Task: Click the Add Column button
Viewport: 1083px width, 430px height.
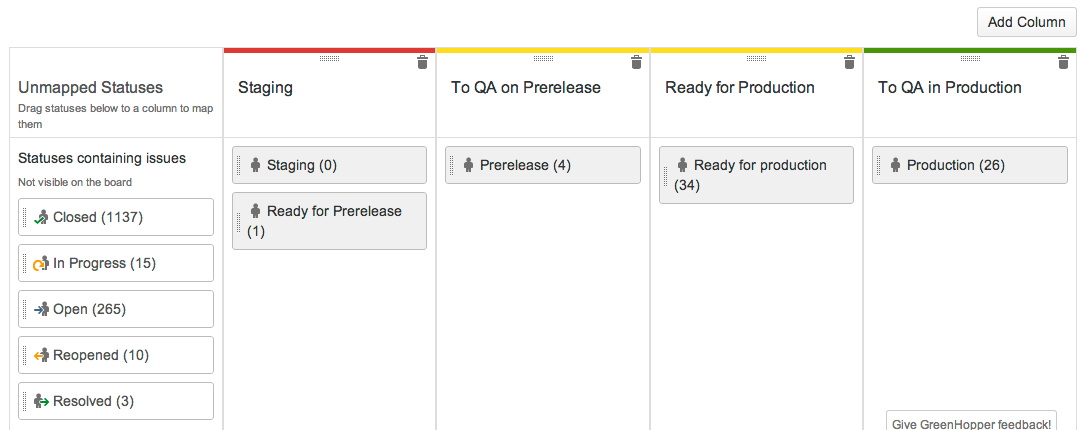Action: pos(1026,22)
